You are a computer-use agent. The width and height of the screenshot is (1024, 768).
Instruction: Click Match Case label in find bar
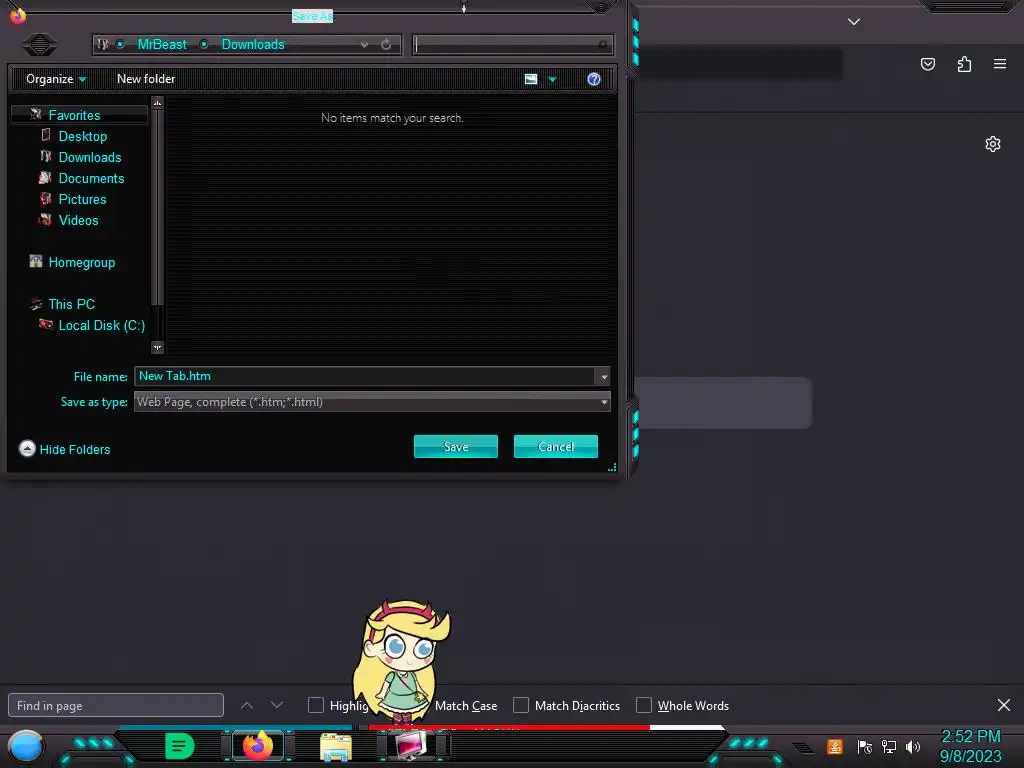click(x=466, y=706)
